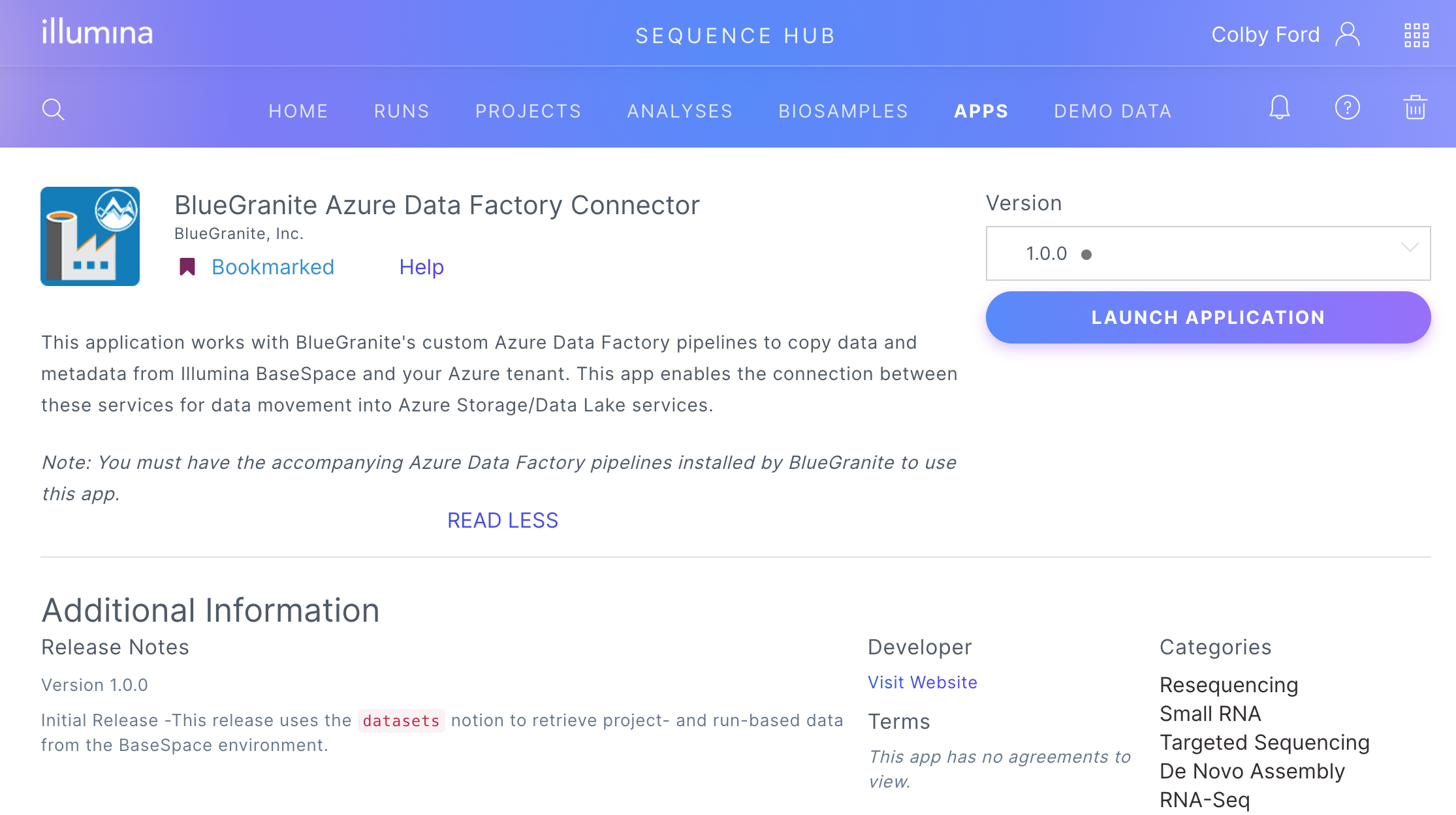
Task: Click the Sequence Hub title
Action: 736,36
